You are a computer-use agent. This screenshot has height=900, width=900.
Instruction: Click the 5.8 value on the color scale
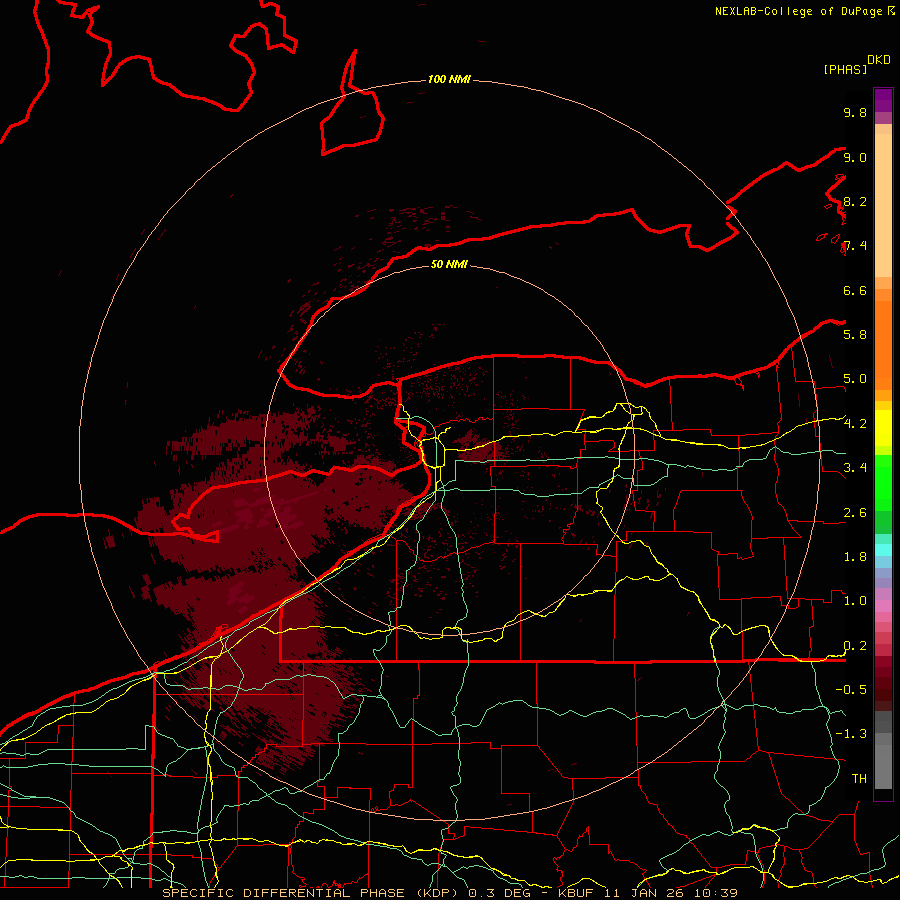click(x=855, y=335)
